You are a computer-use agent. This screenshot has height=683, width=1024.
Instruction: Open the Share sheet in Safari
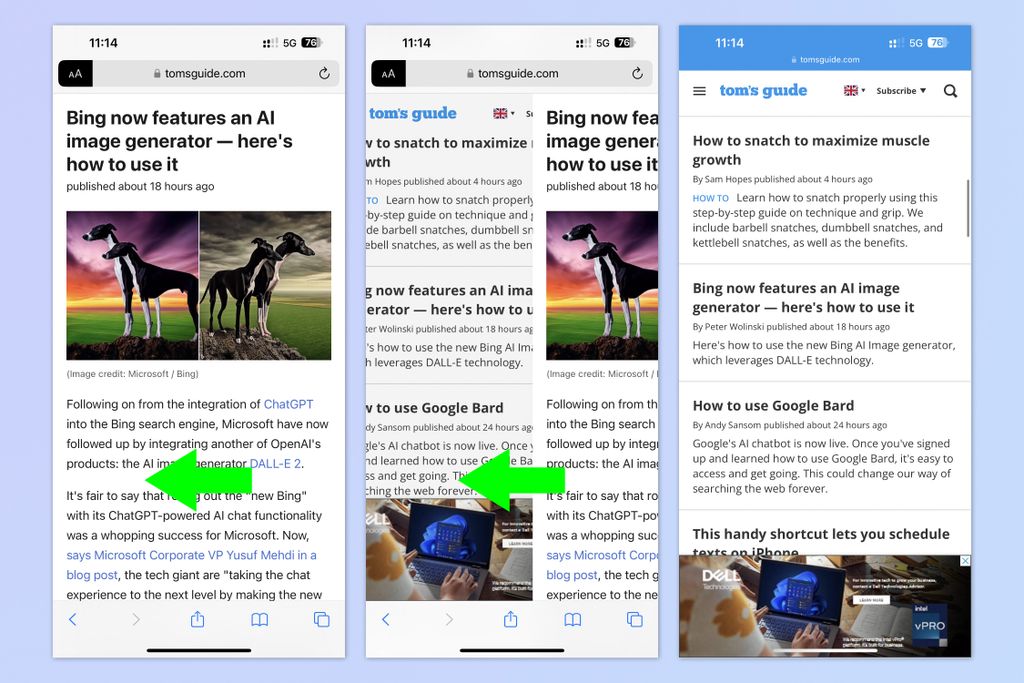tap(195, 619)
